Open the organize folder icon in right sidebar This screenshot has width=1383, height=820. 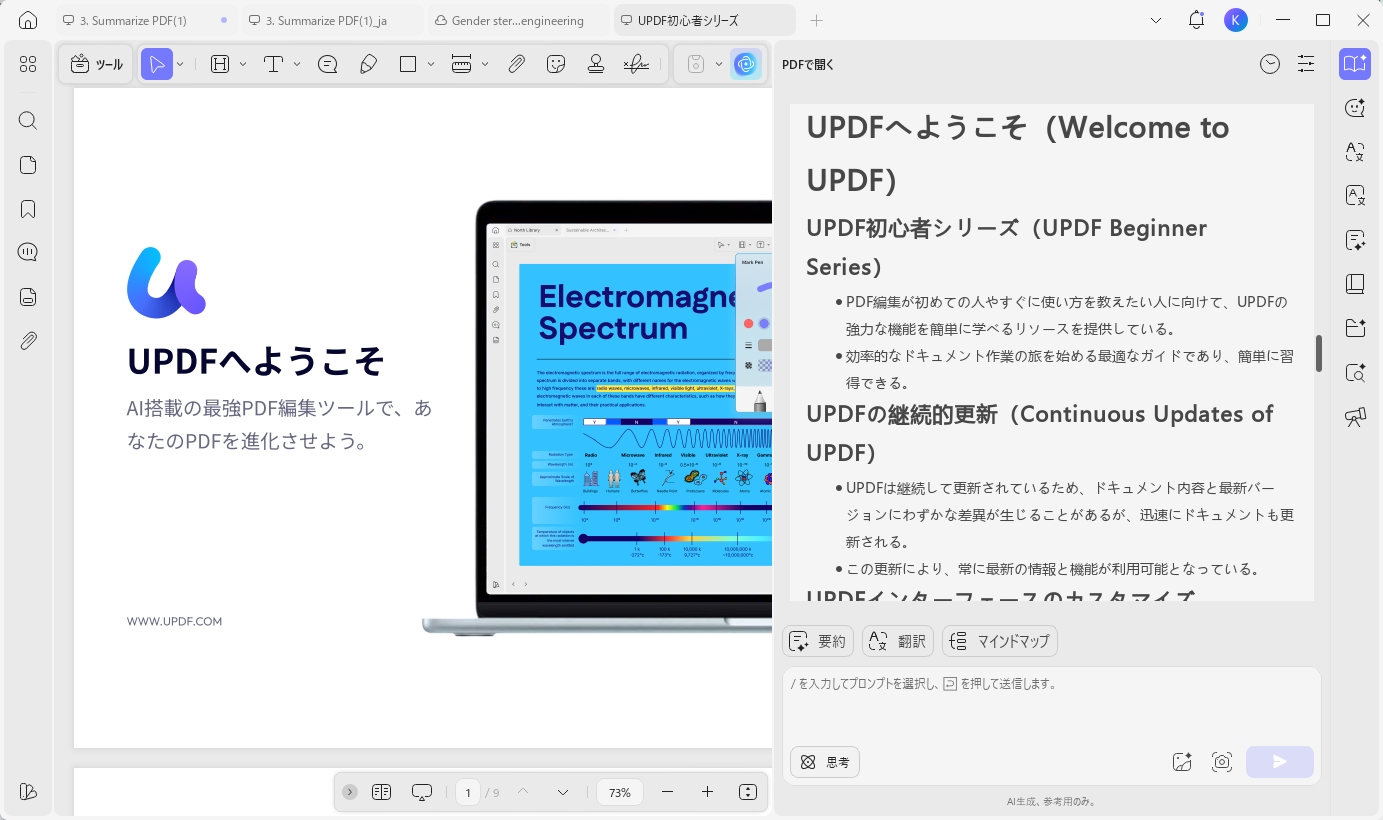(x=1355, y=328)
